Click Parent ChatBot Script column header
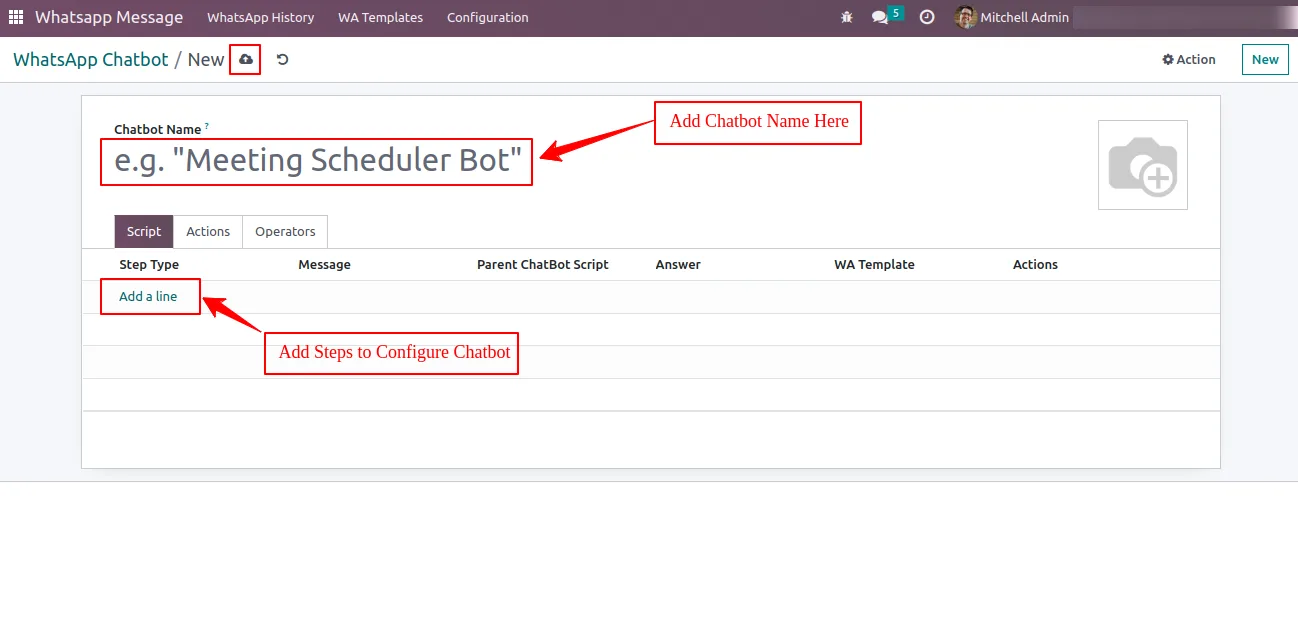Viewport: 1298px width, 632px height. click(x=543, y=265)
